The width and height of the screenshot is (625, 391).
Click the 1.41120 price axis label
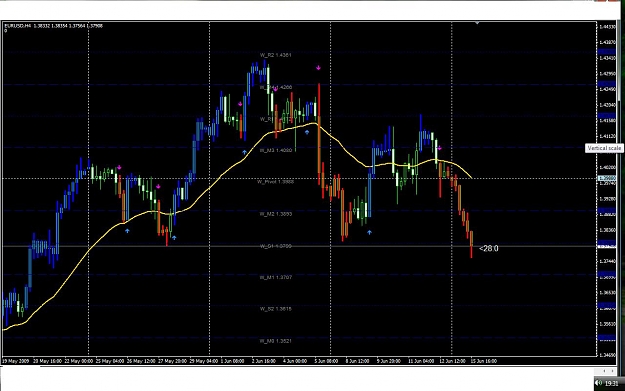607,136
